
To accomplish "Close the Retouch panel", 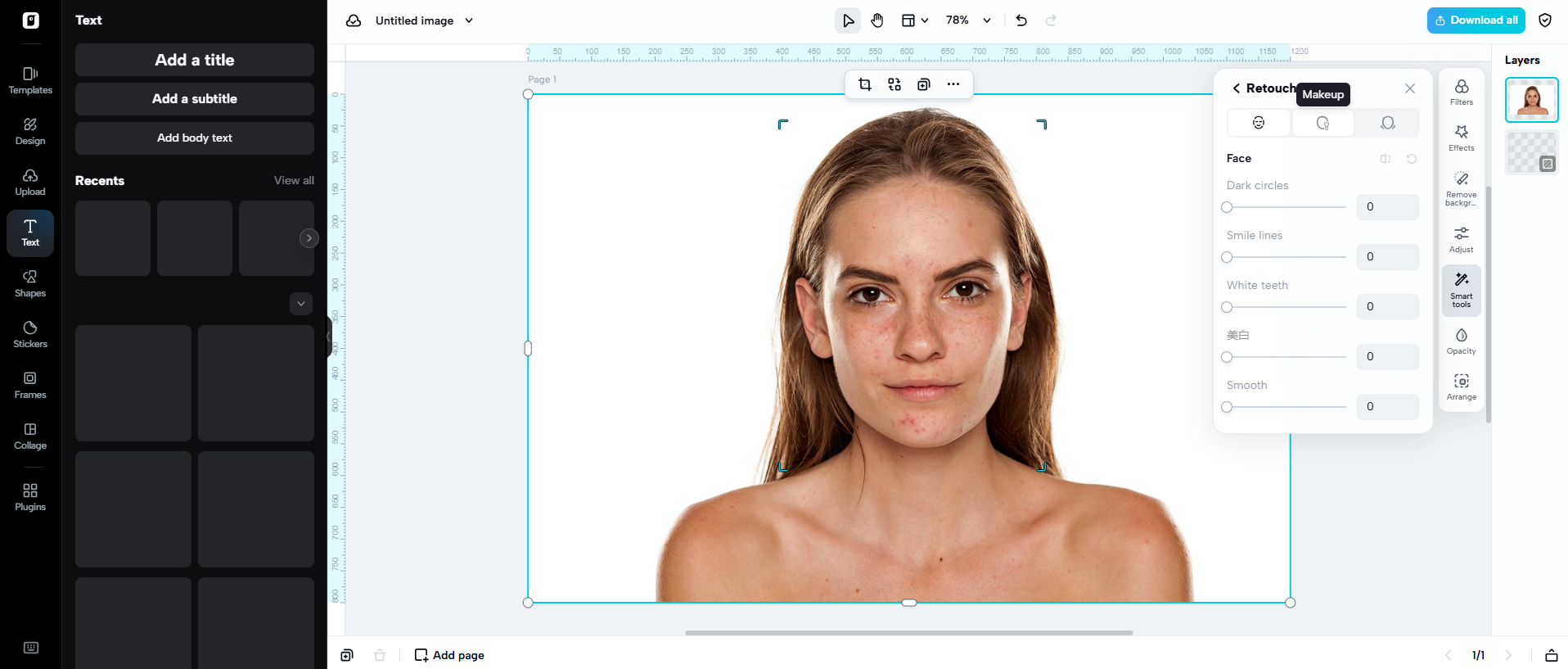I will [1410, 88].
